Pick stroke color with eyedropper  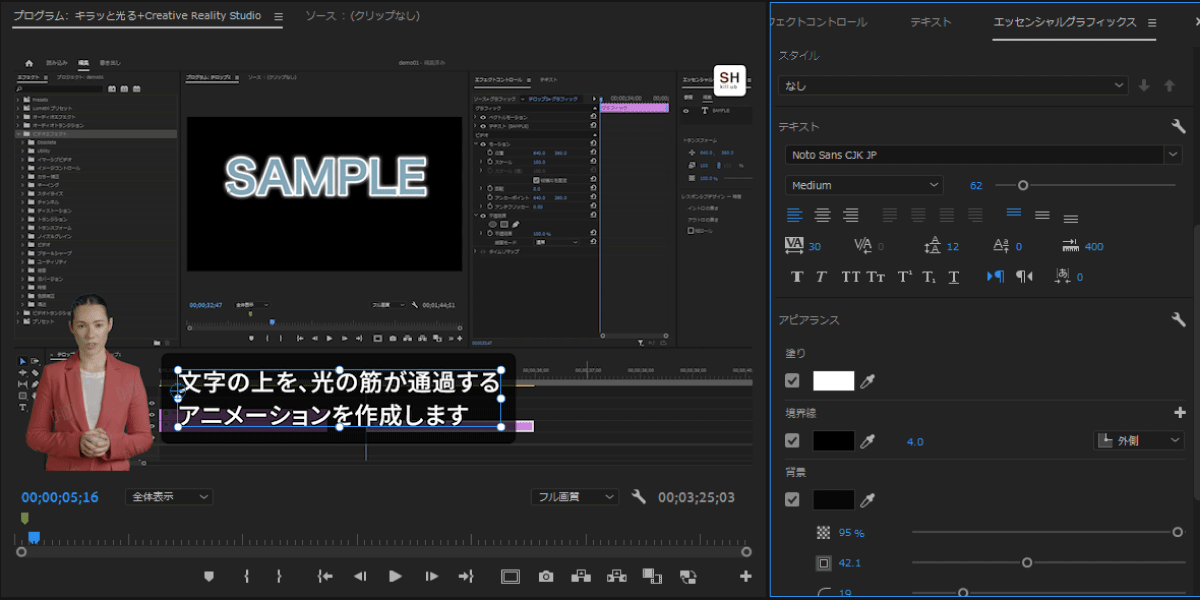(x=869, y=441)
